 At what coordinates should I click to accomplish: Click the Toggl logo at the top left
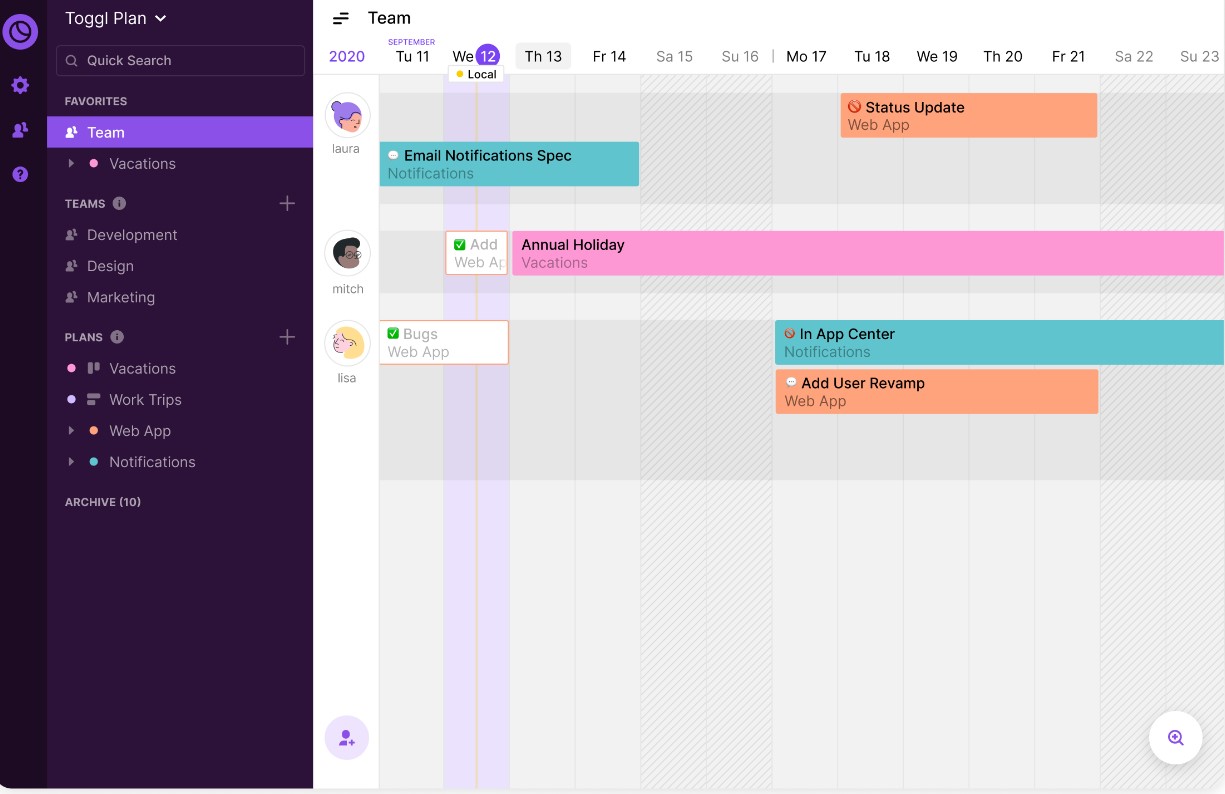20,31
